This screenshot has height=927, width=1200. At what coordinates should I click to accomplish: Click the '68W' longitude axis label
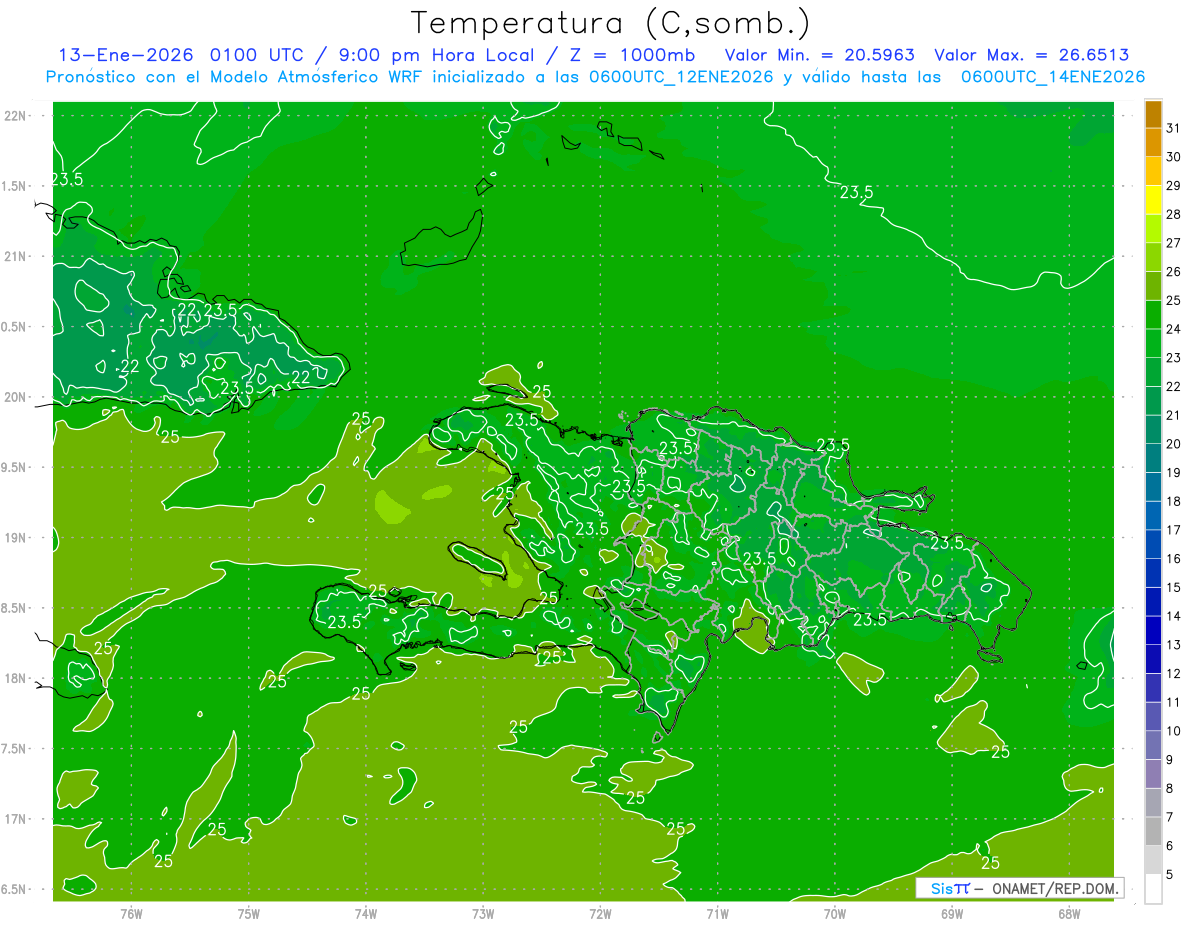click(x=1069, y=913)
